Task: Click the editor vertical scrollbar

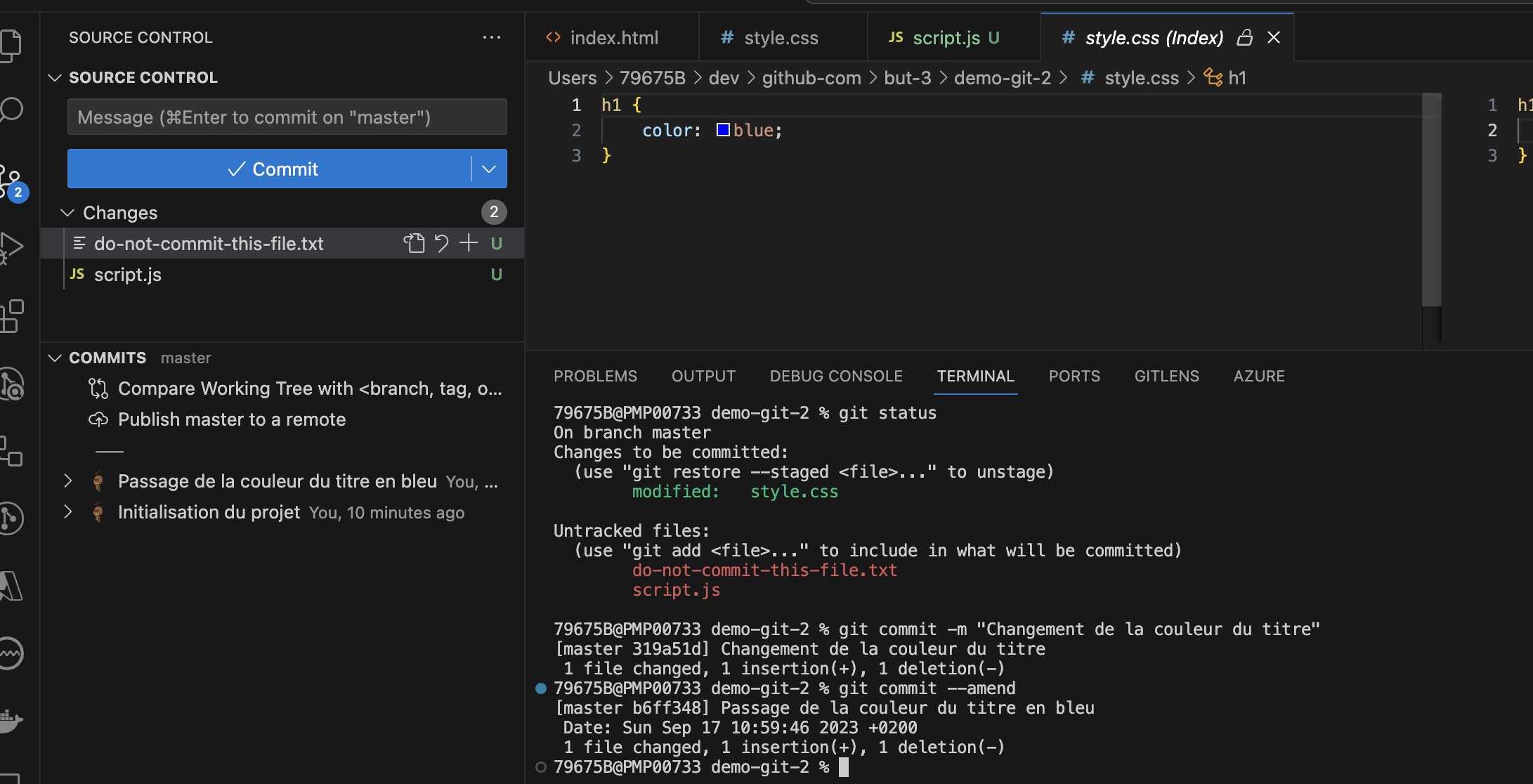Action: point(1432,200)
